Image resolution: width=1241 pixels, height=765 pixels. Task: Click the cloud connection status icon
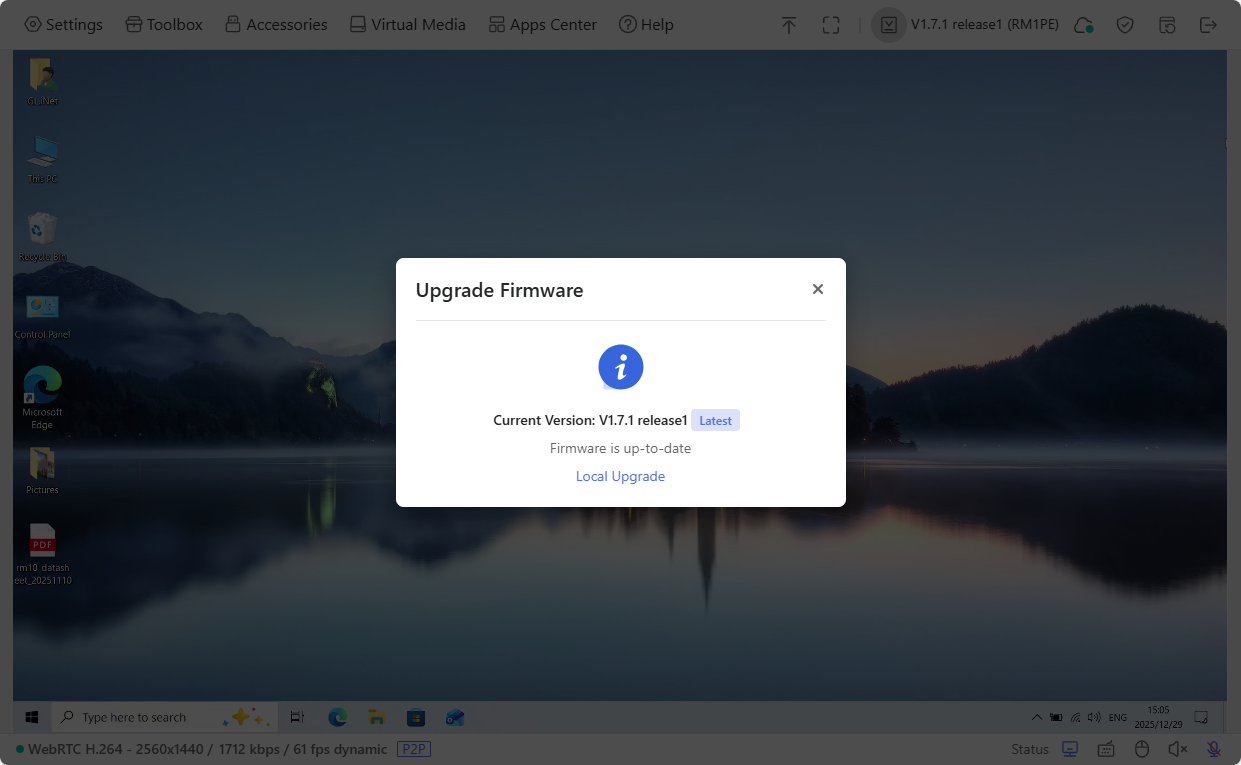click(1084, 24)
